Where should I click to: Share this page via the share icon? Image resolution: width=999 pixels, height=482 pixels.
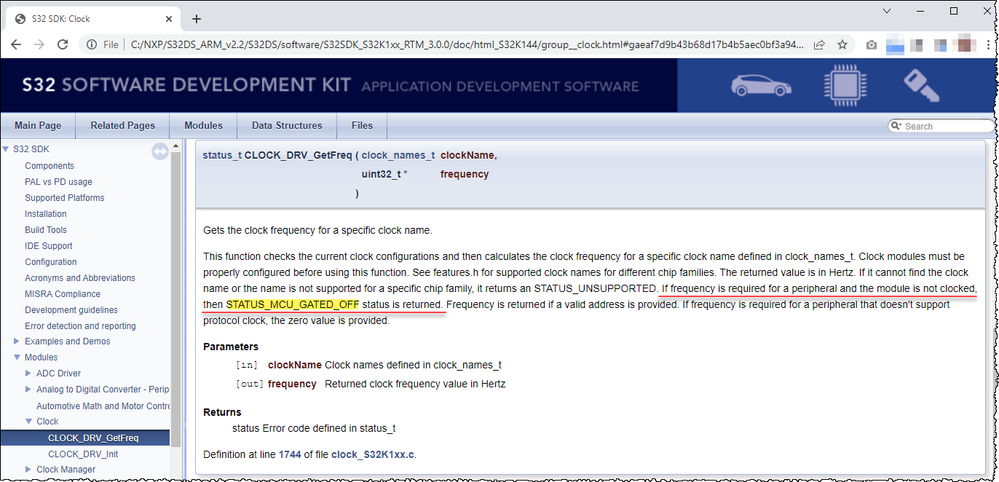[819, 45]
